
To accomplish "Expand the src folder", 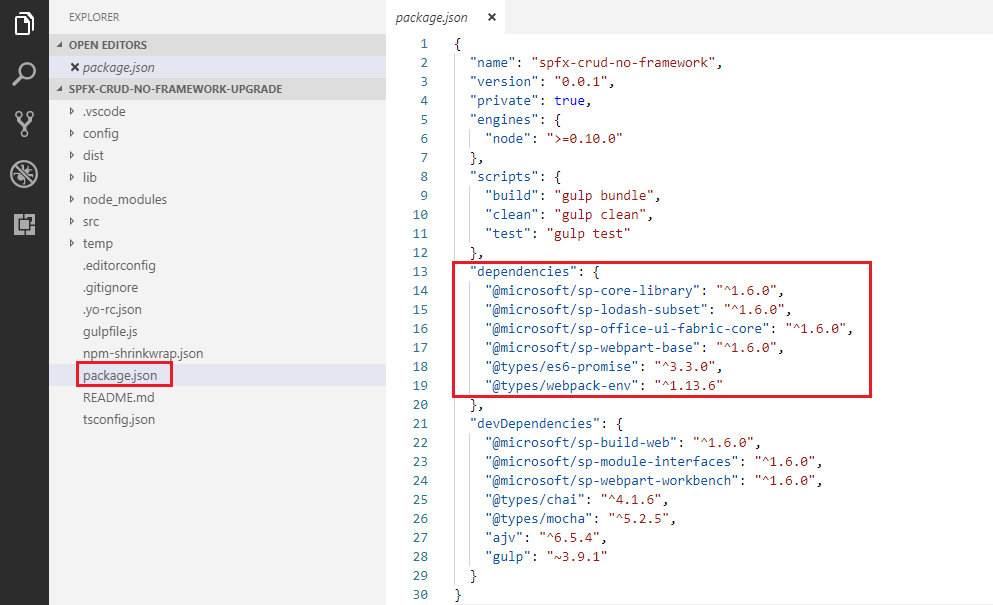I will tap(91, 221).
